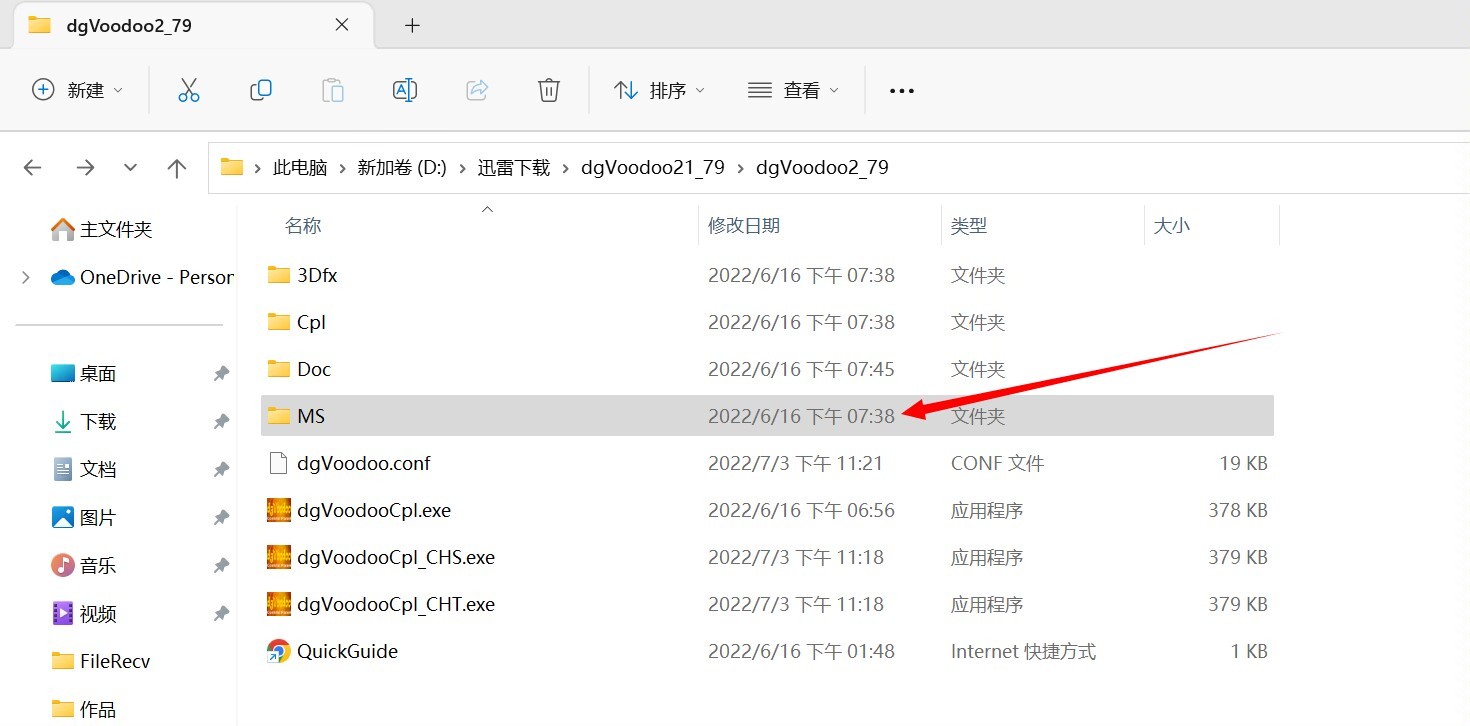The height and width of the screenshot is (726, 1470).
Task: Click 新加卷 (D:) in address breadcrumb
Action: 402,167
